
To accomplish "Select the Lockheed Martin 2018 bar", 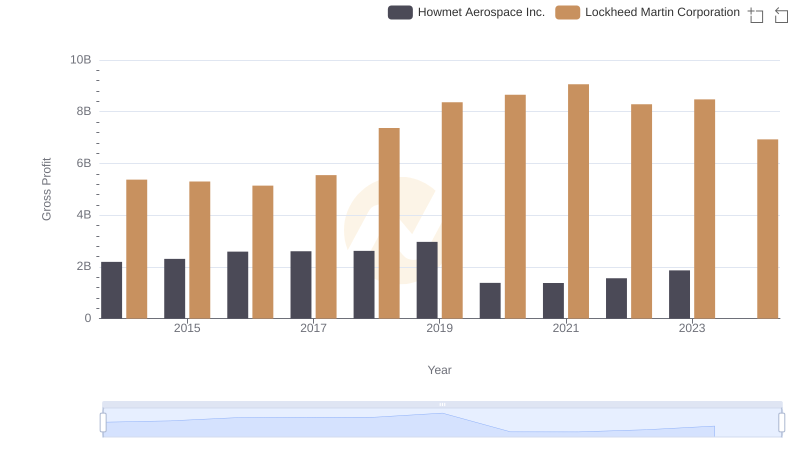I will click(389, 223).
